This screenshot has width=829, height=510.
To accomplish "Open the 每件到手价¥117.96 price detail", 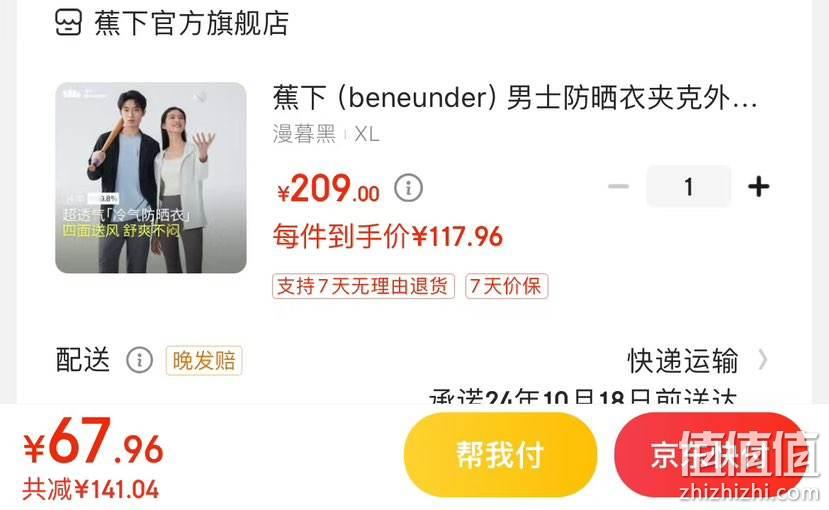I will (x=388, y=236).
